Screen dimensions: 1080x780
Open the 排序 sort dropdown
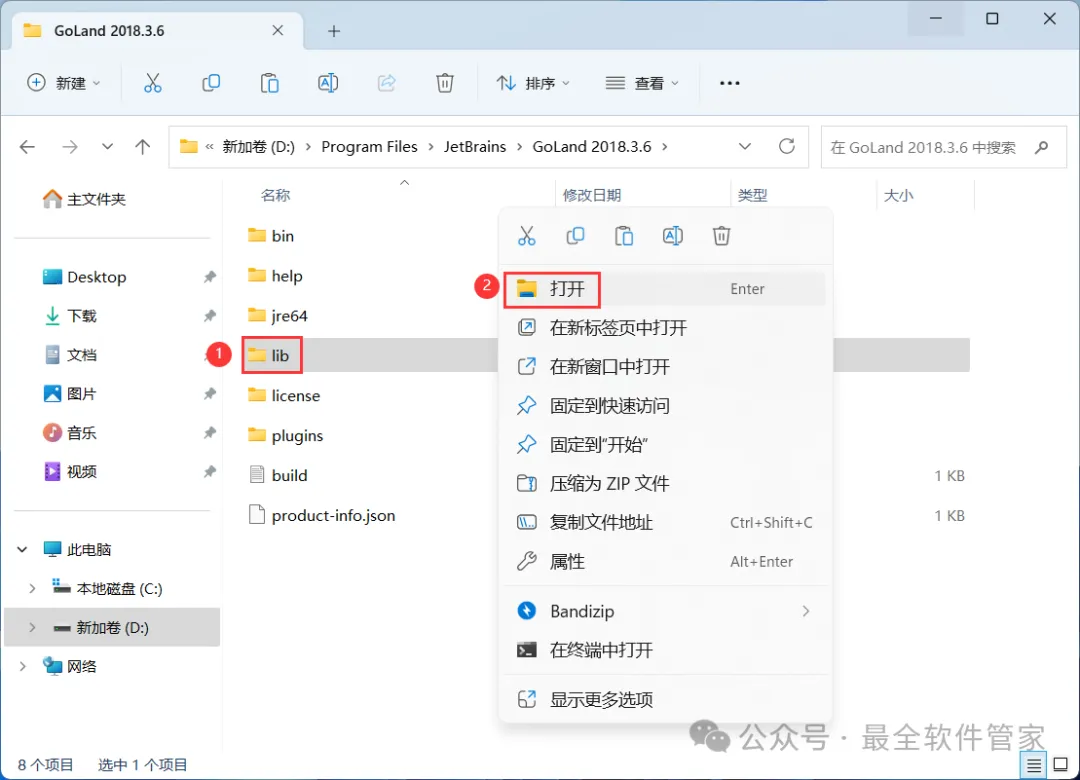[533, 83]
